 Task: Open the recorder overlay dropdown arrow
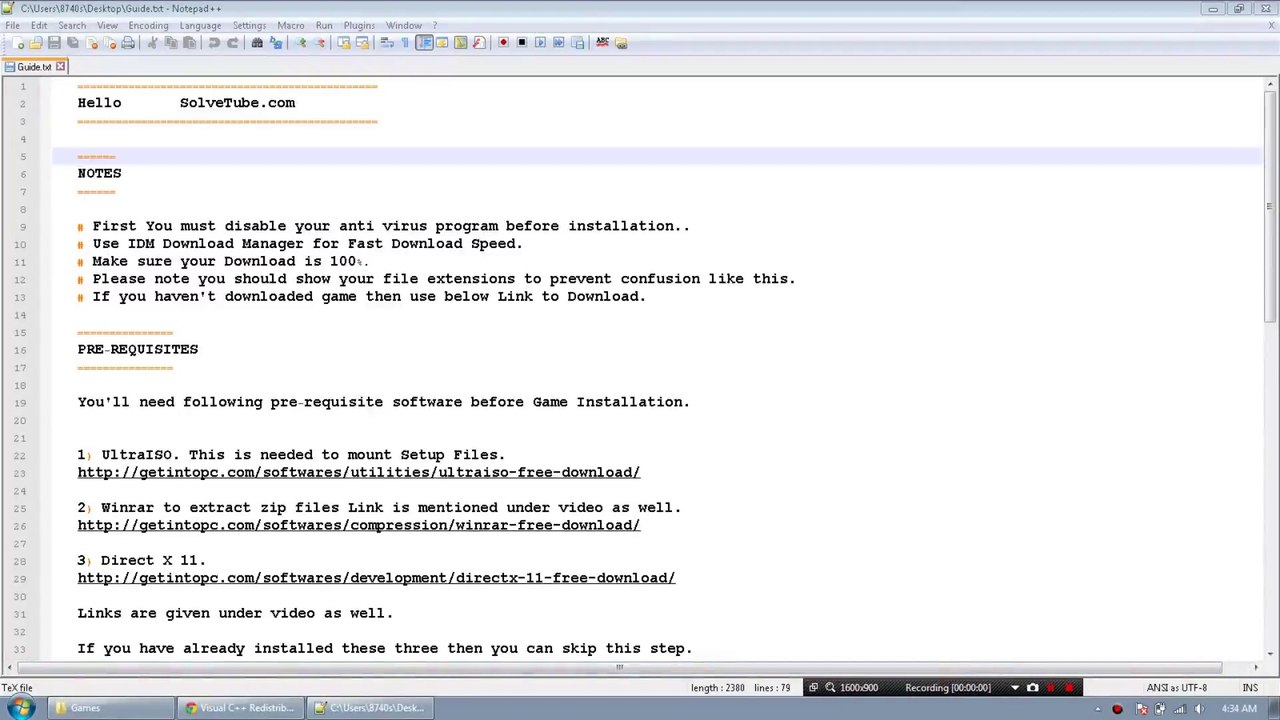coord(1014,688)
